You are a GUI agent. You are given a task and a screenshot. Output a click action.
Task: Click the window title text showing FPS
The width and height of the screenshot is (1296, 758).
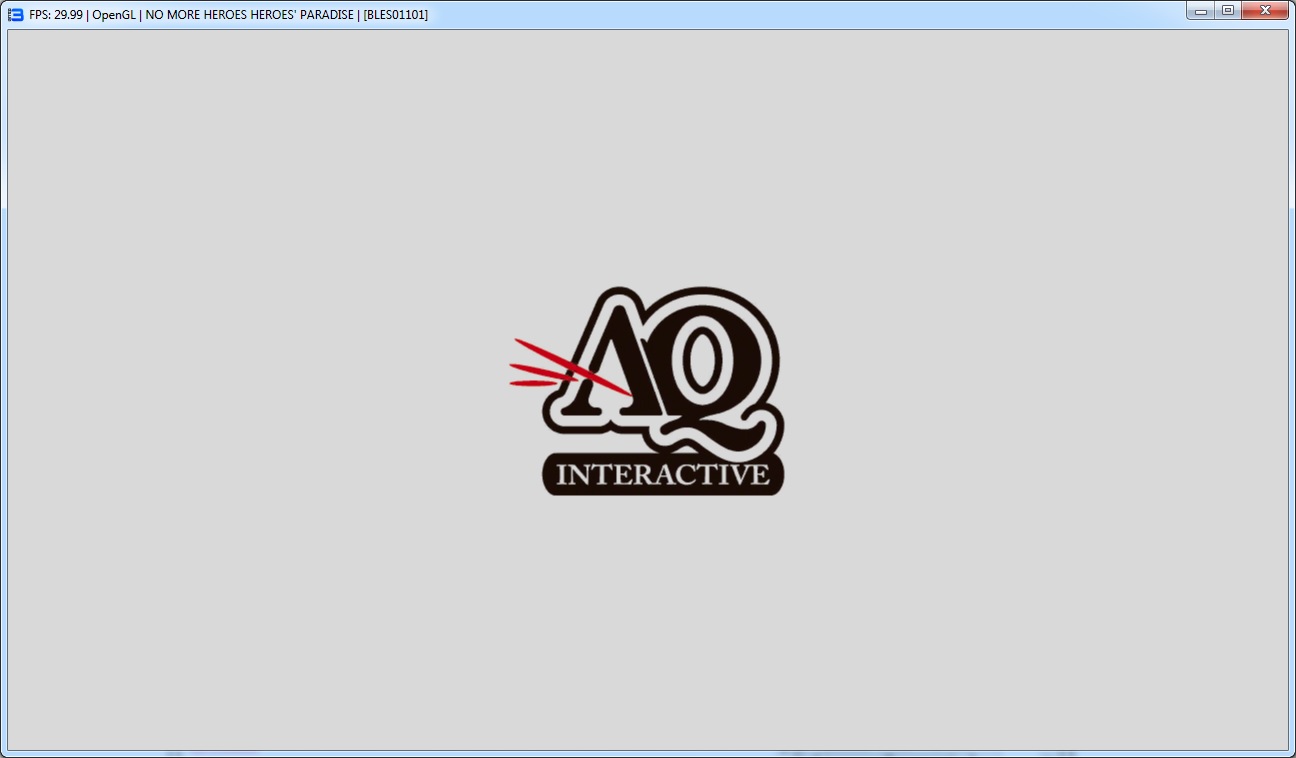coord(229,15)
